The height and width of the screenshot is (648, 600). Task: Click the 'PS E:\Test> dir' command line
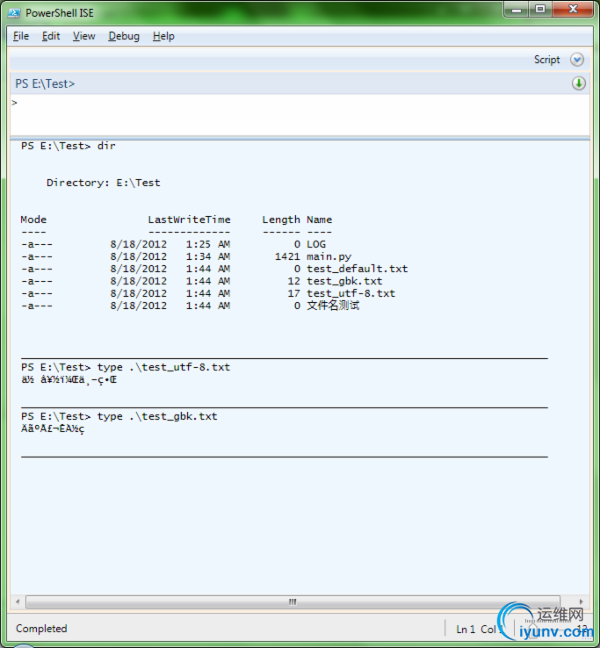pos(68,146)
